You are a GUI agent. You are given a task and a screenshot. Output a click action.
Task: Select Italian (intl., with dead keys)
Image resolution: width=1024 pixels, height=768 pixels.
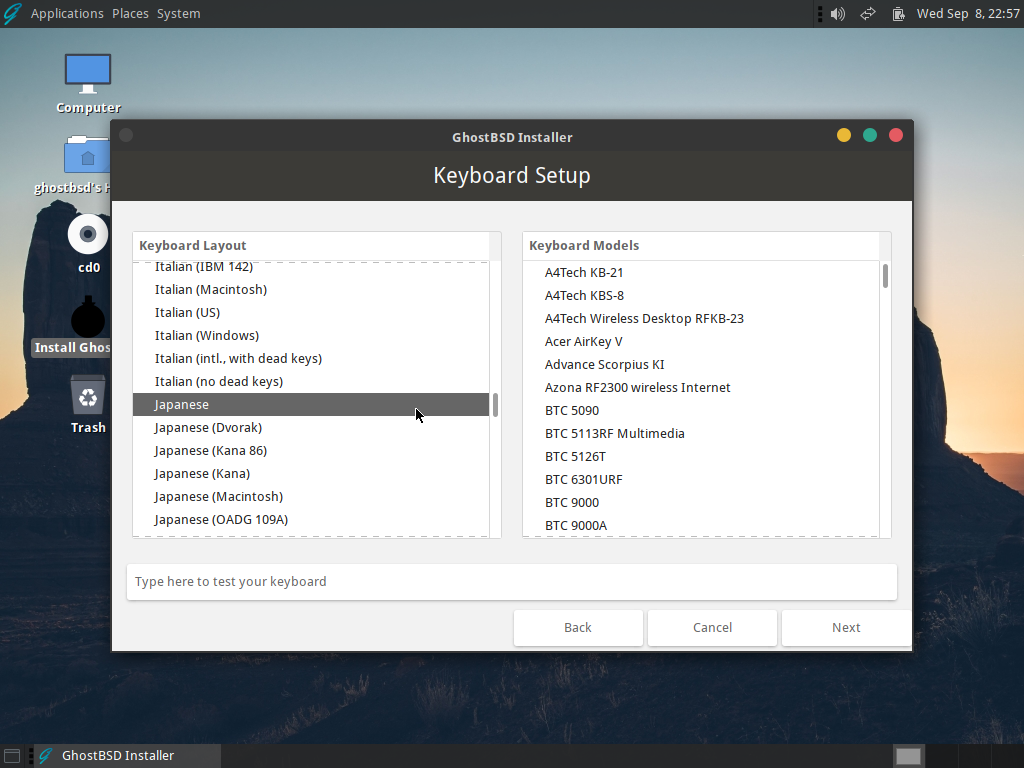point(311,359)
